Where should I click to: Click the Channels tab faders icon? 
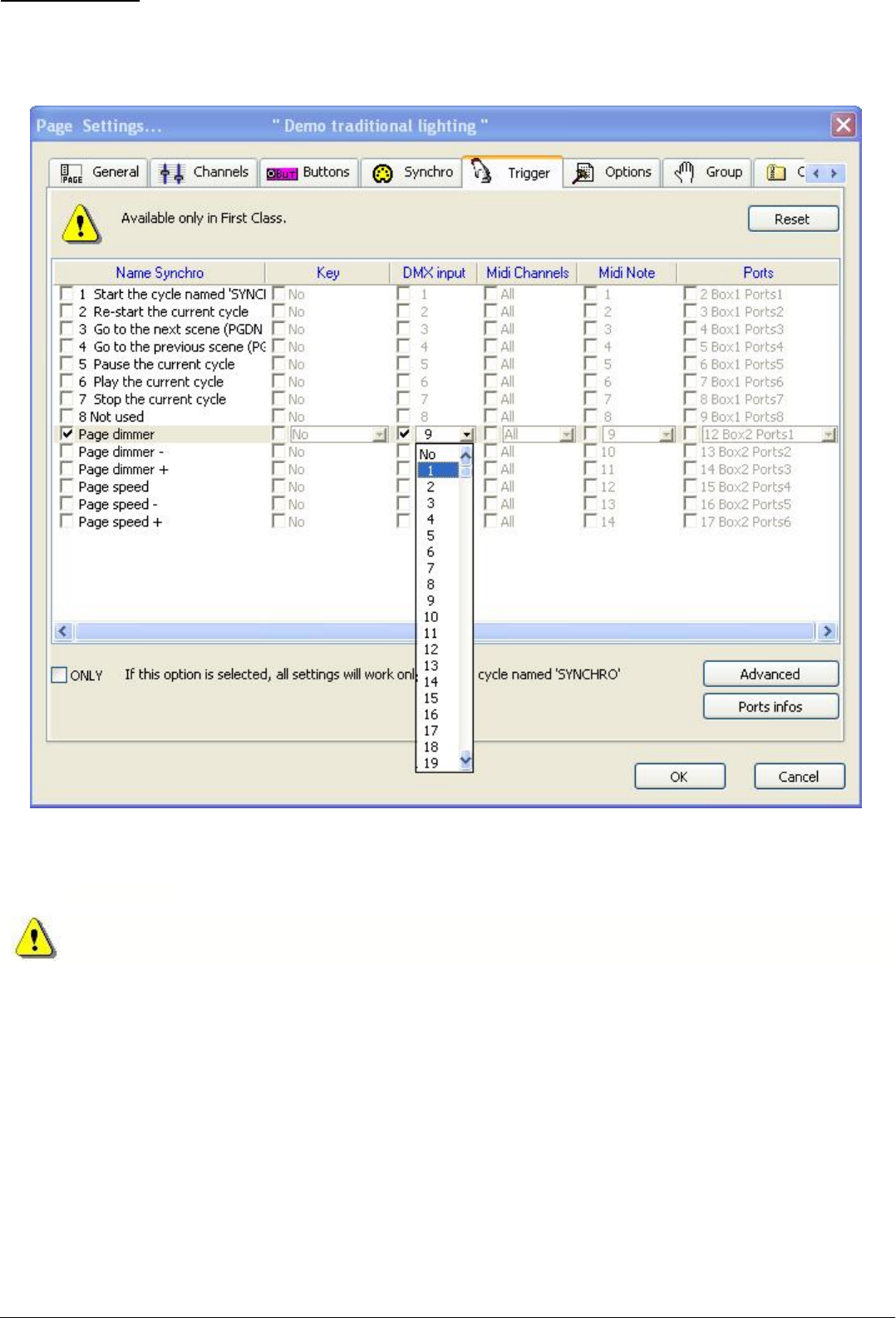pos(172,172)
